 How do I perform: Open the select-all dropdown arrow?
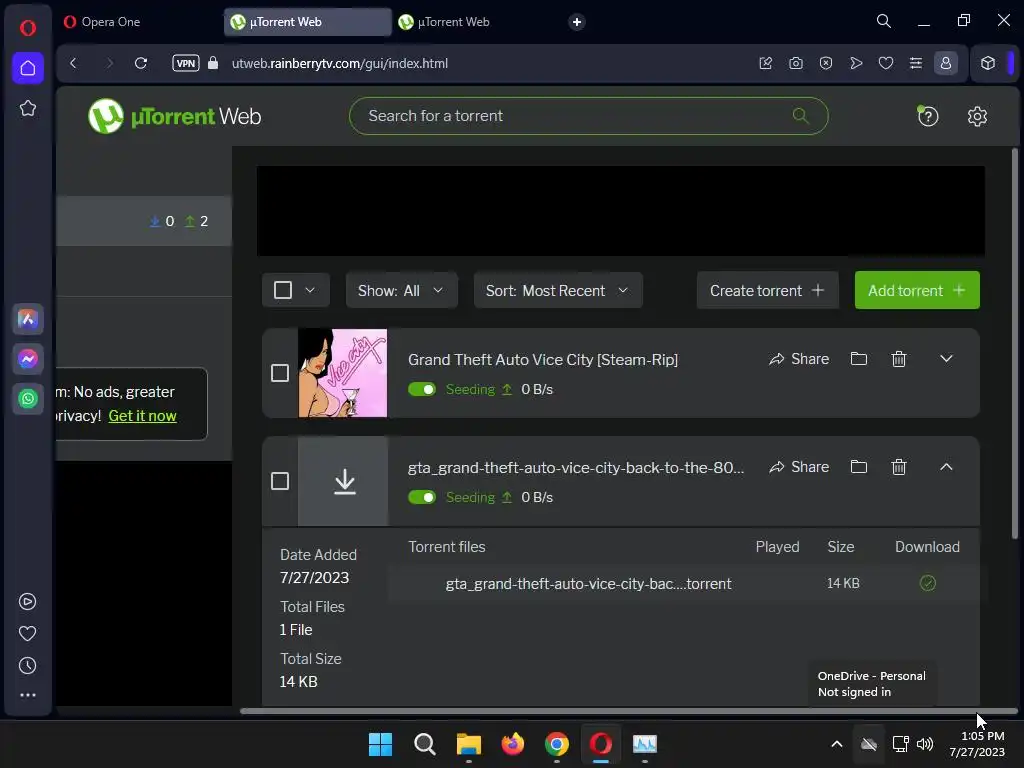[x=310, y=290]
